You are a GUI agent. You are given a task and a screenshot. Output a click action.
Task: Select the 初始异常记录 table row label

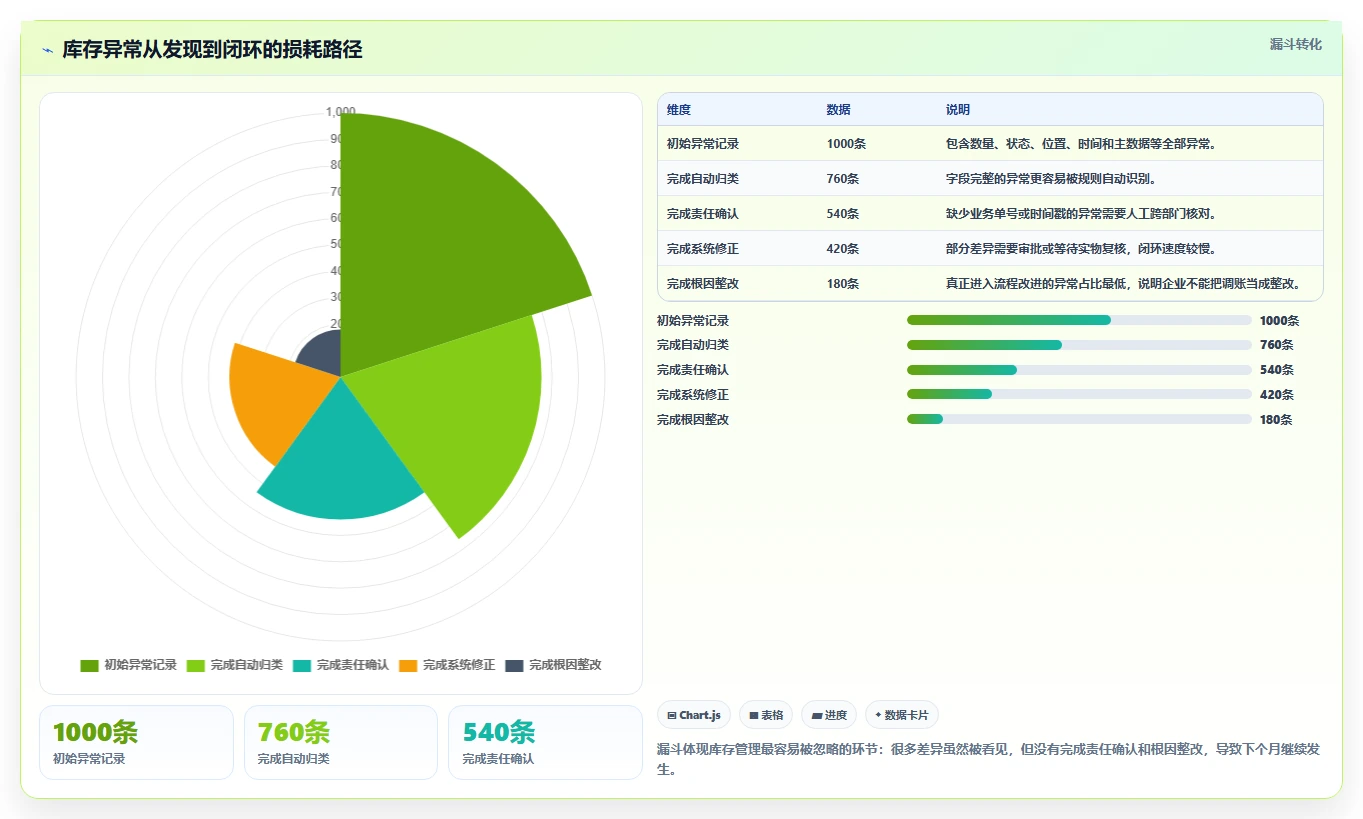click(x=703, y=144)
